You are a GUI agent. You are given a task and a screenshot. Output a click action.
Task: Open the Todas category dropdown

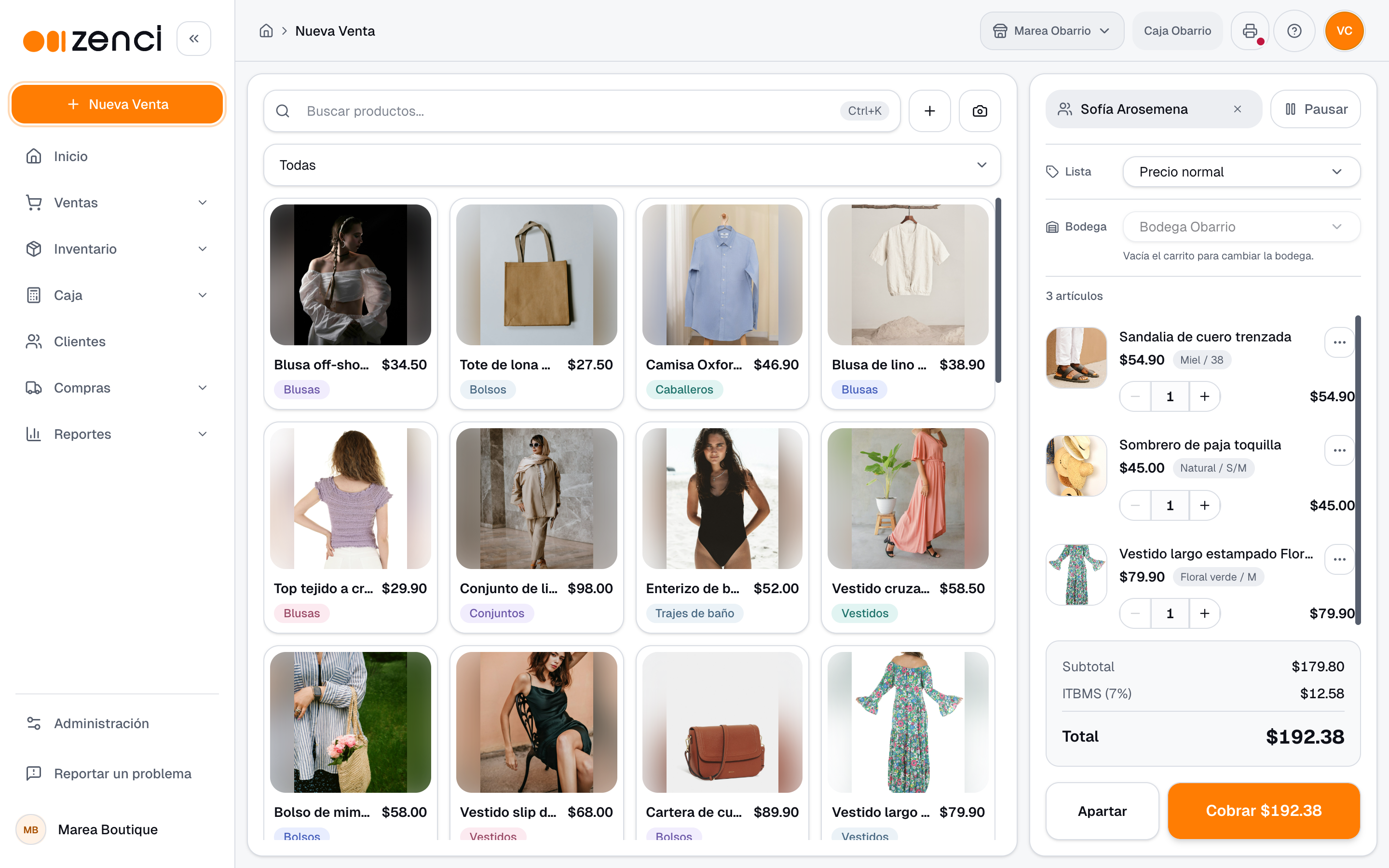[632, 165]
